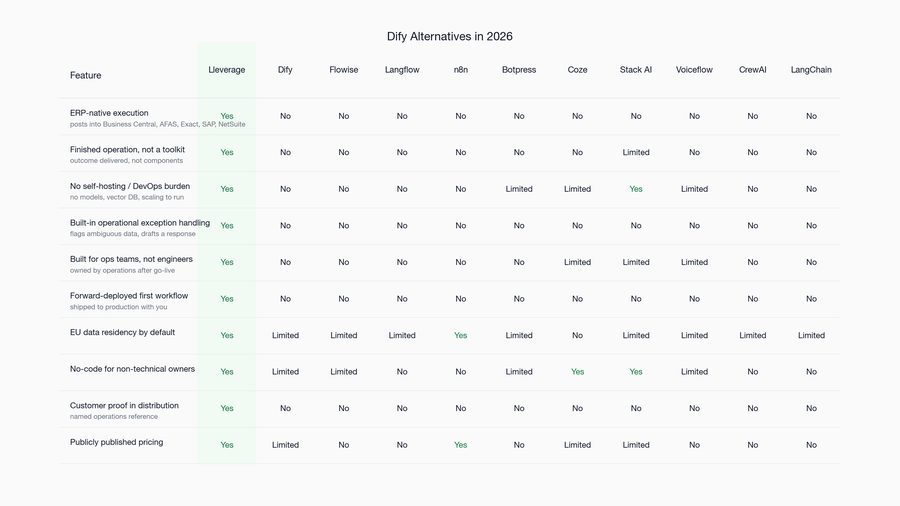
Task: Click the Forward-deployed first workflow label
Action: coord(129,295)
